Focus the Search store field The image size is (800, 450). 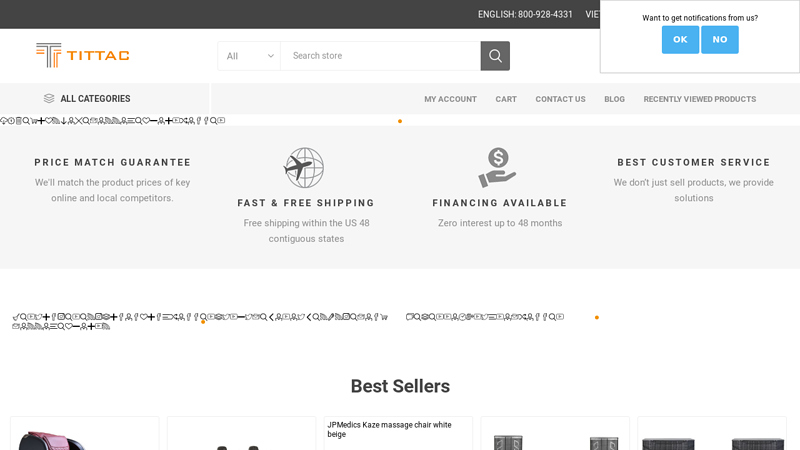click(x=381, y=56)
